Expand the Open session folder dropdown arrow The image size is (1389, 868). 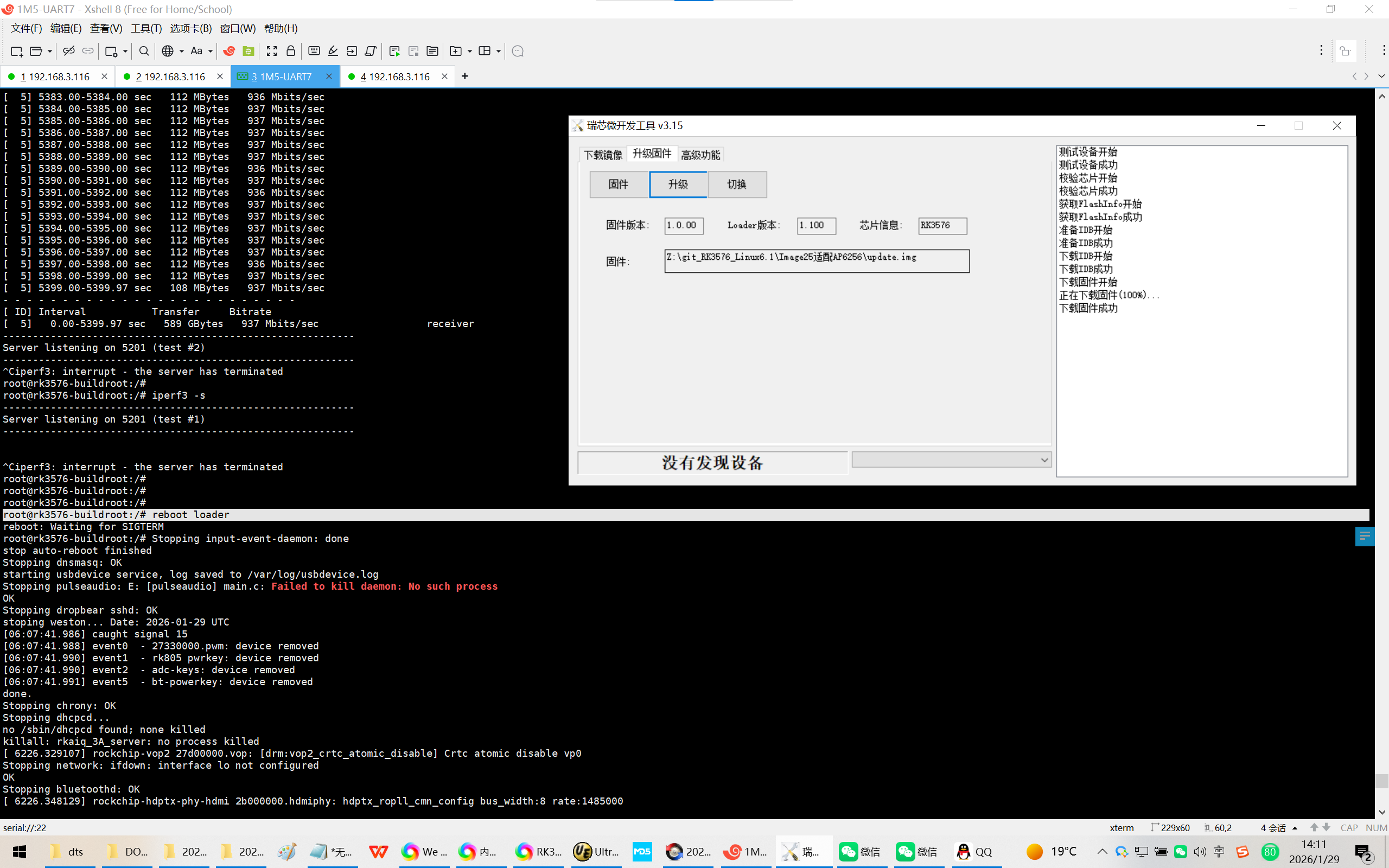[x=50, y=51]
